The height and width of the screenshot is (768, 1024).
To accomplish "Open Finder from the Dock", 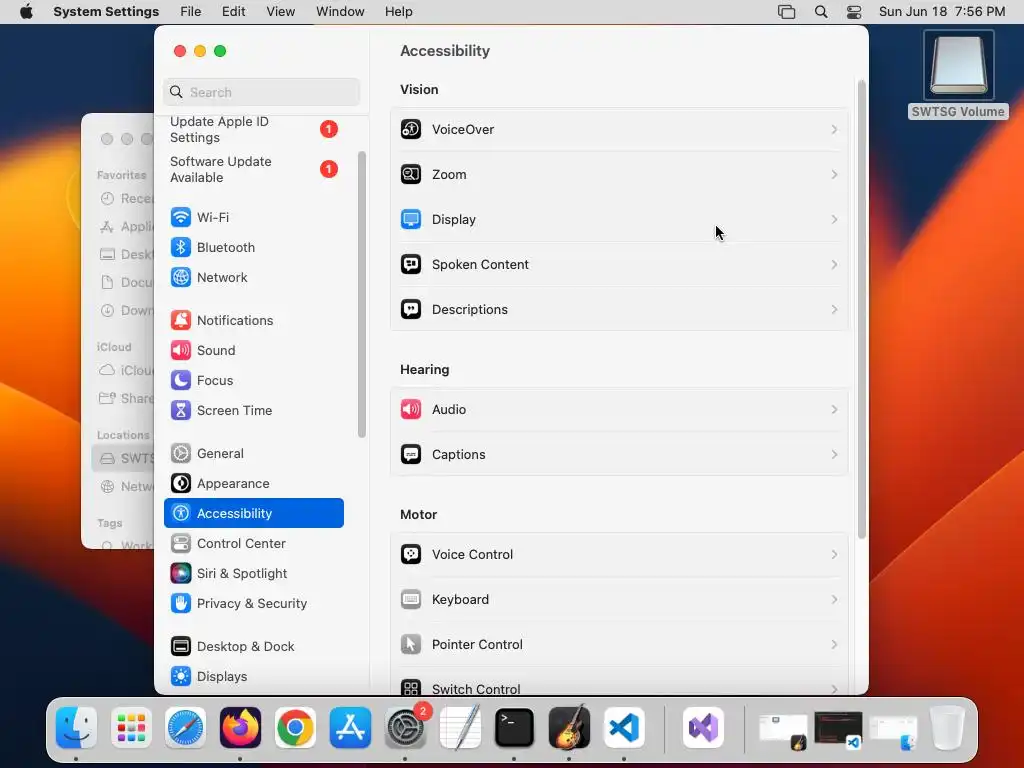I will point(76,728).
